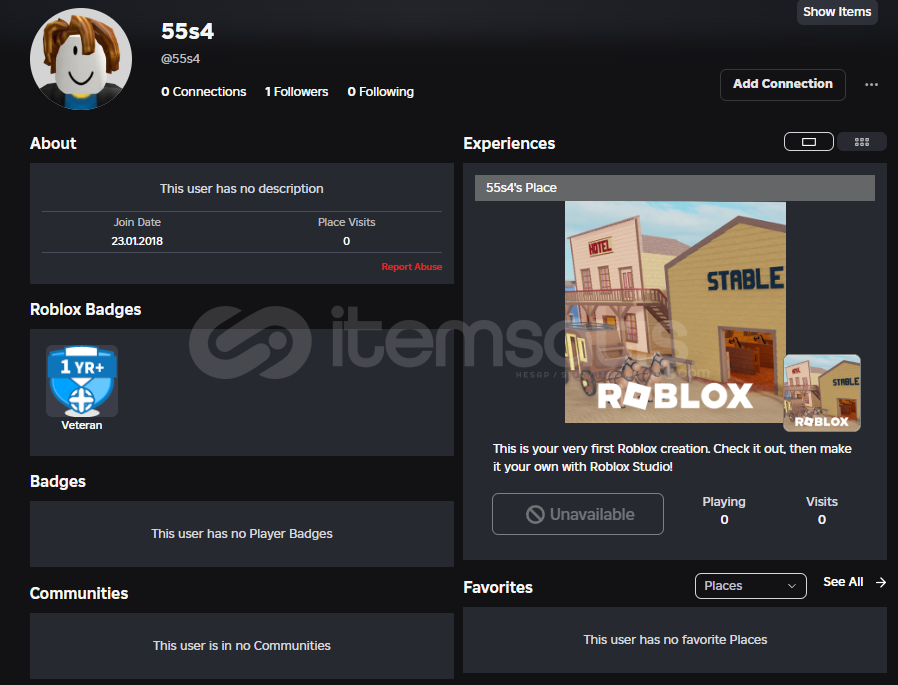Open the three-dots more options menu

tap(871, 85)
